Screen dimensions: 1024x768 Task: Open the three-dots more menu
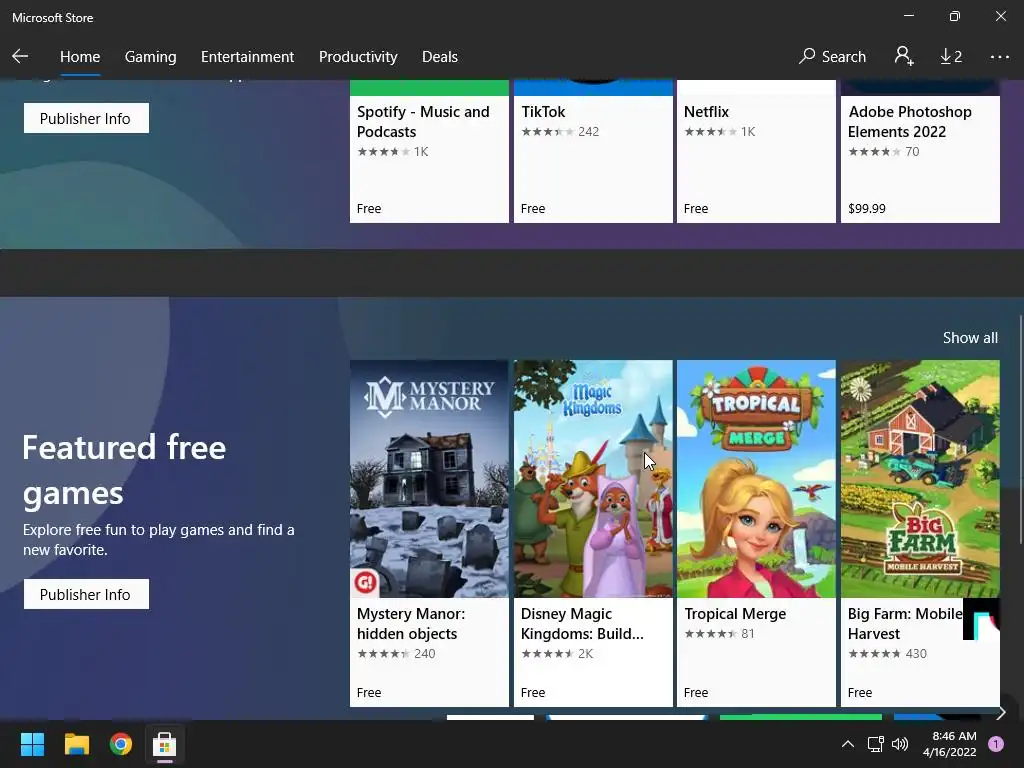coord(999,57)
